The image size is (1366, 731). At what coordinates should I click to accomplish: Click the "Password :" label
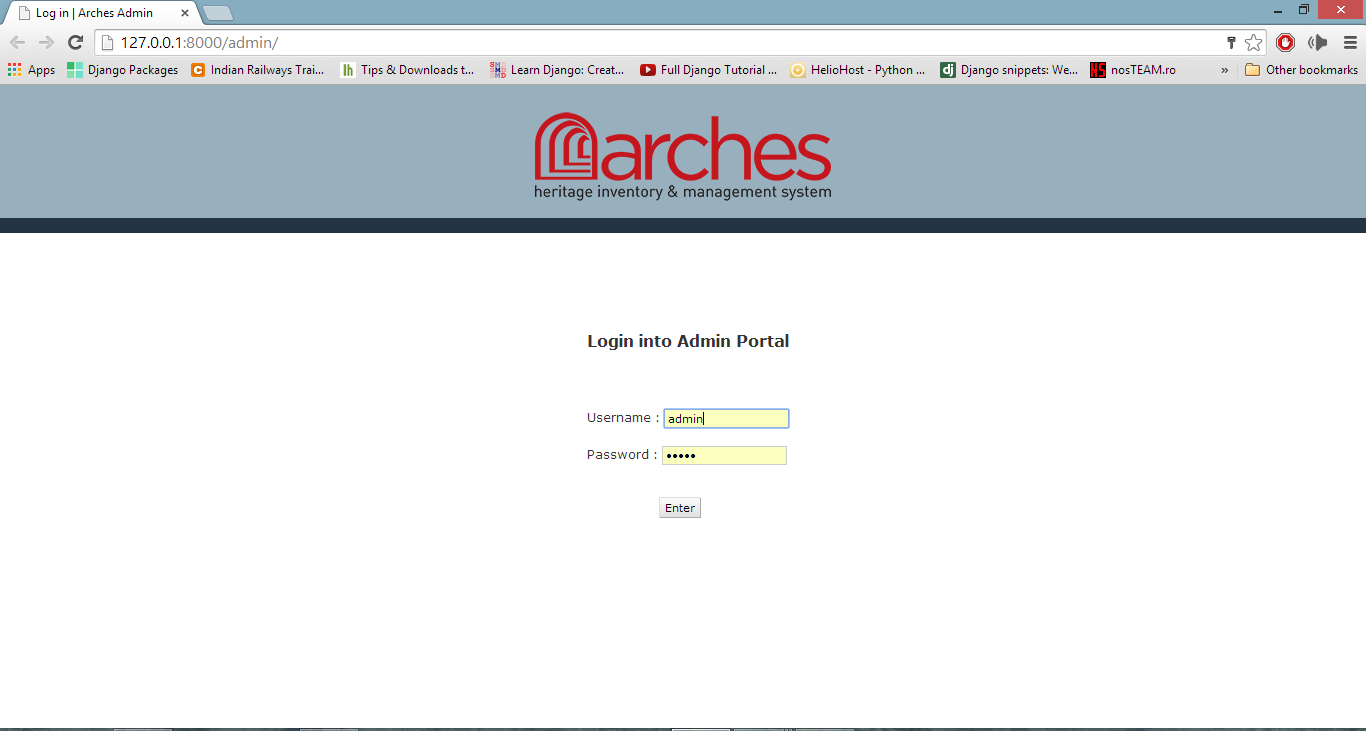(x=622, y=455)
